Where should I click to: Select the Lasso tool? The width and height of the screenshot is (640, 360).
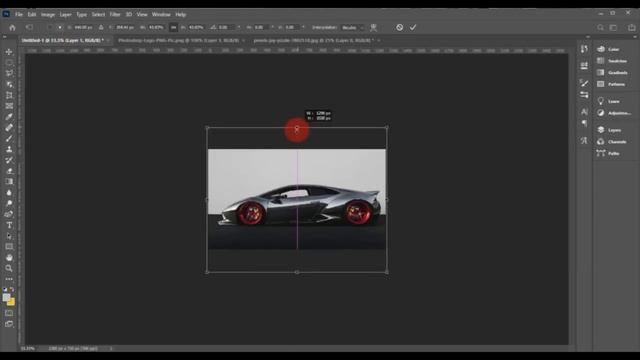[x=9, y=73]
